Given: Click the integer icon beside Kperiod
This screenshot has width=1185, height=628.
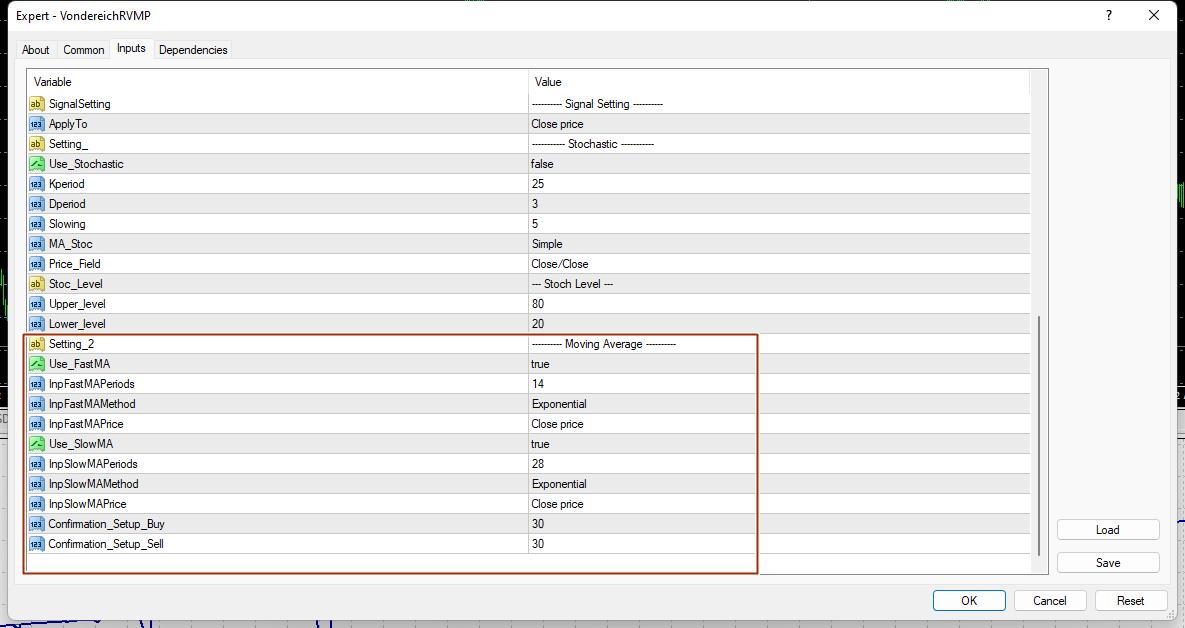Looking at the screenshot, I should (x=37, y=184).
